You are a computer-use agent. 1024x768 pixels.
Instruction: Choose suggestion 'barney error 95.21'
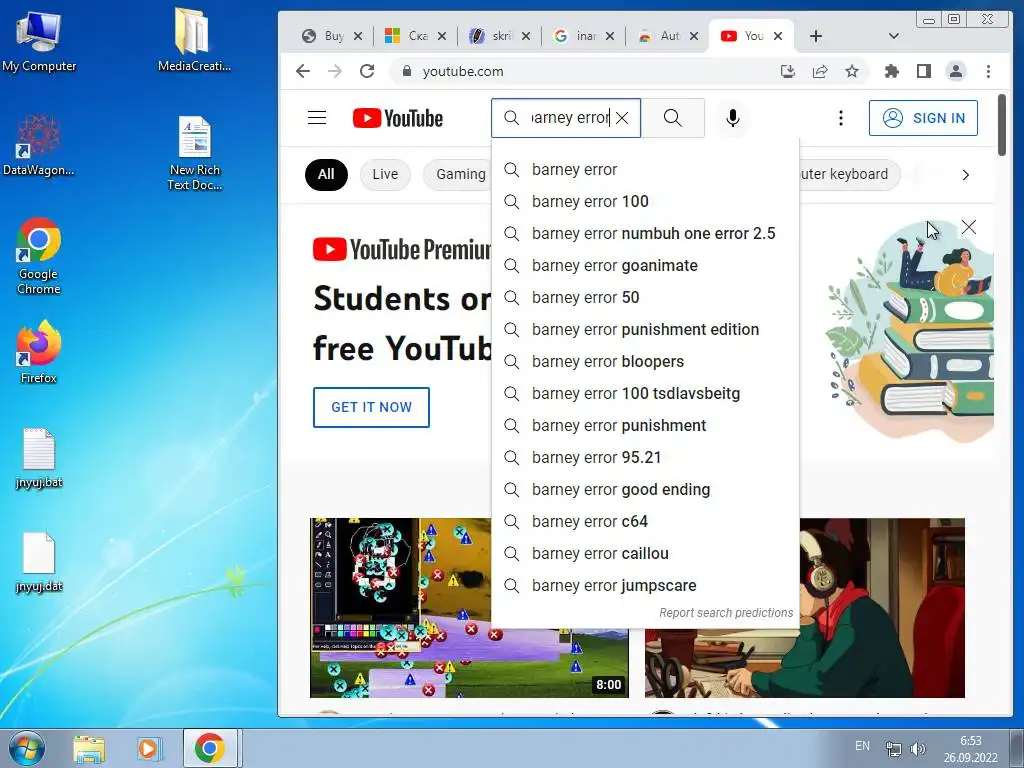coord(645,458)
